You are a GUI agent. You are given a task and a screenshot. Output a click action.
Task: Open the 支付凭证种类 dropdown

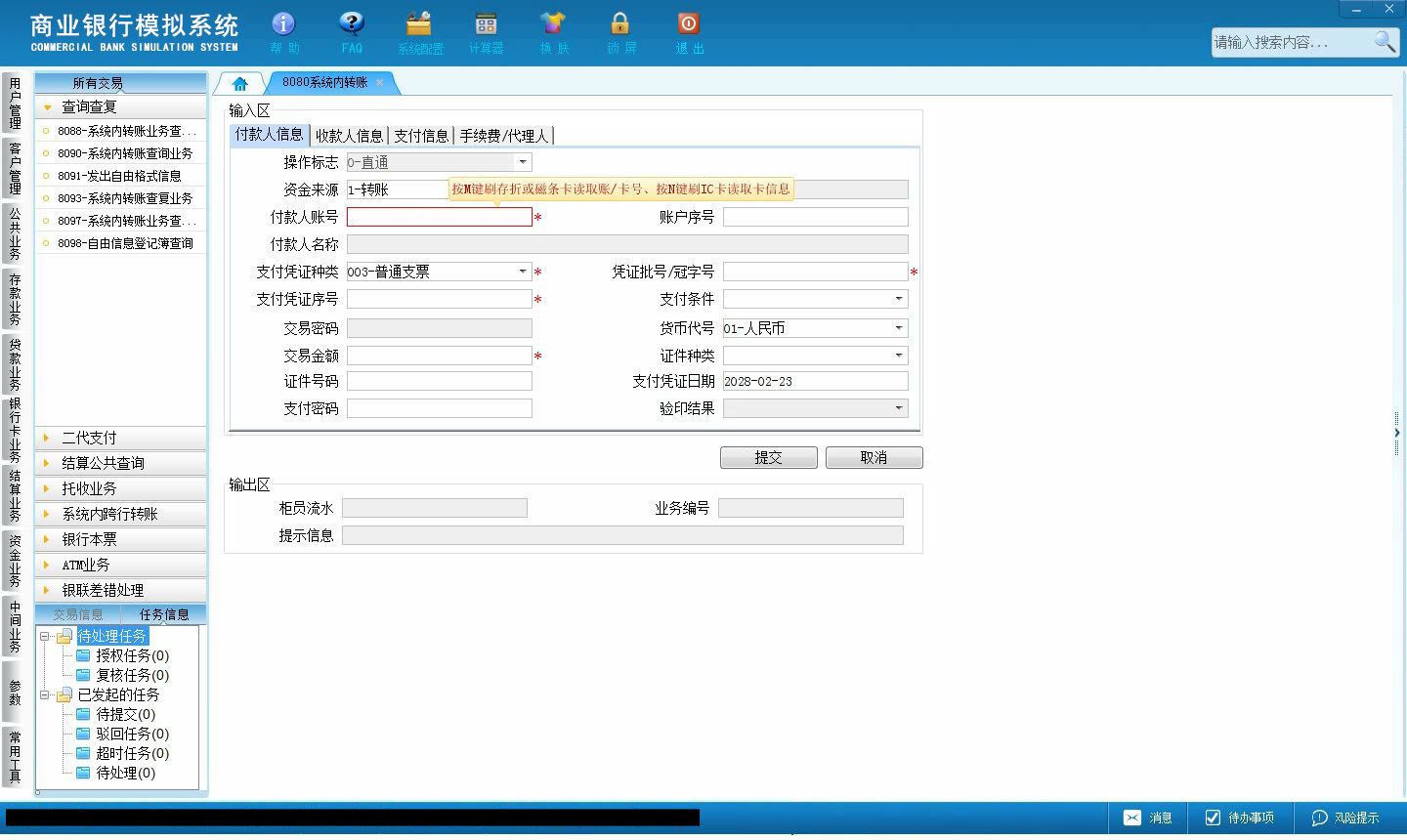(x=523, y=272)
